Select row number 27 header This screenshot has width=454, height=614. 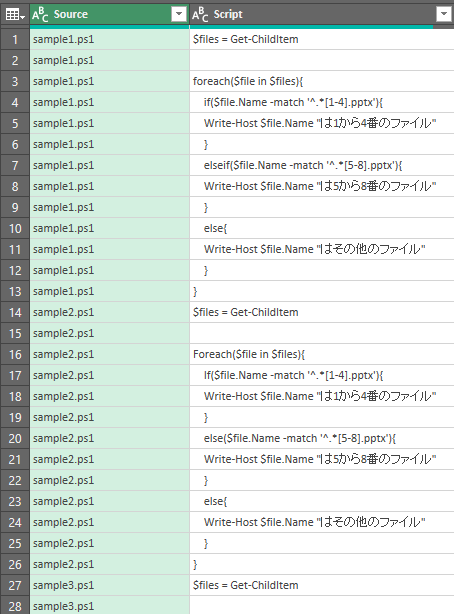(15, 585)
